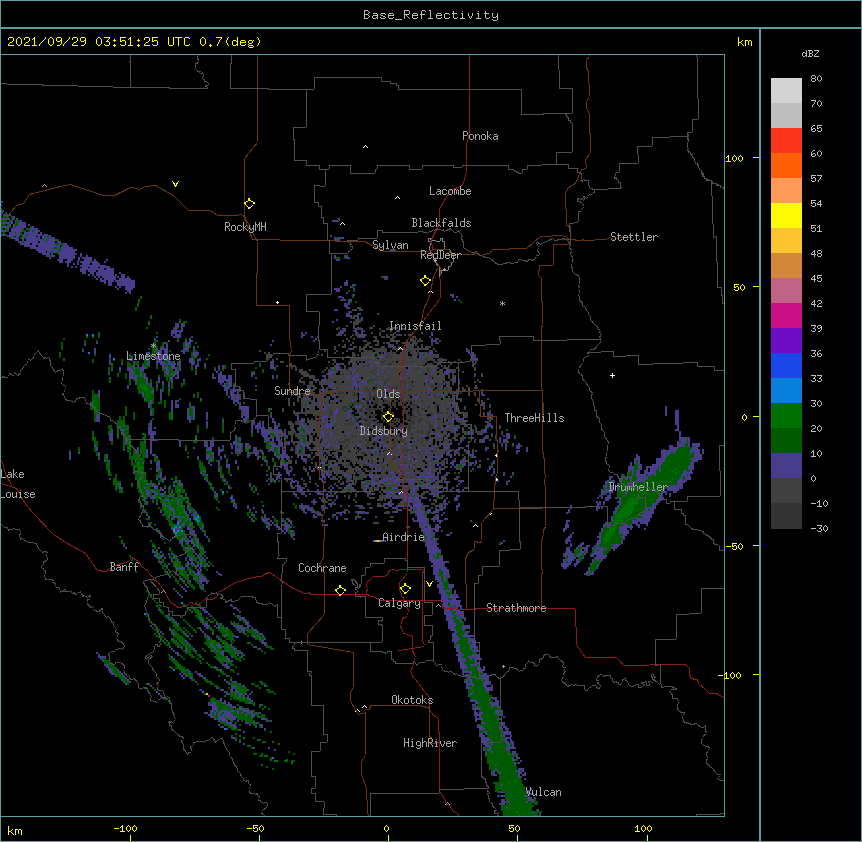
Task: Pick the magenta 39–42 dBZ legend swatch
Action: (786, 316)
